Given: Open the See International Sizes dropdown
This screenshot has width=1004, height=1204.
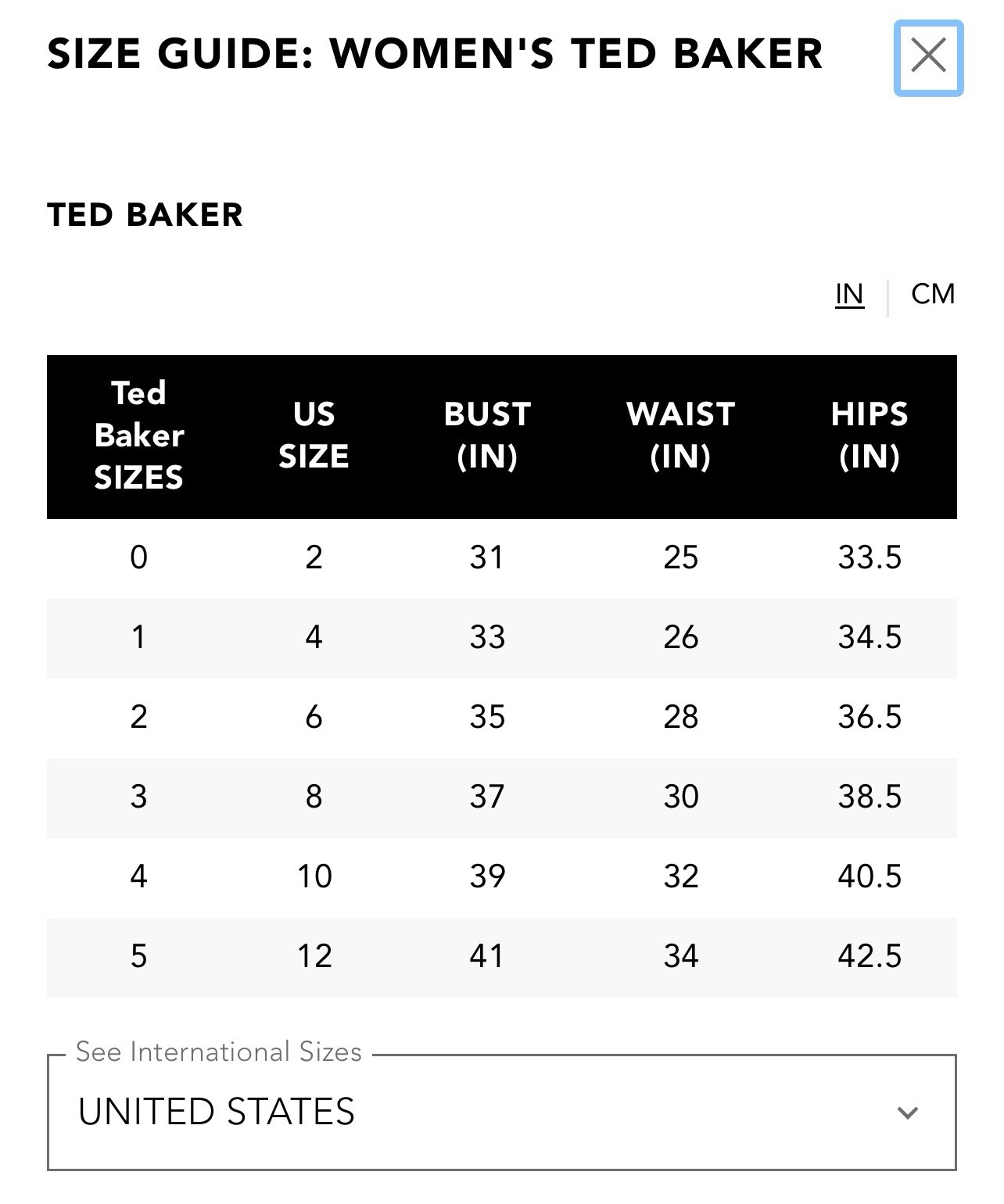Looking at the screenshot, I should point(502,1112).
